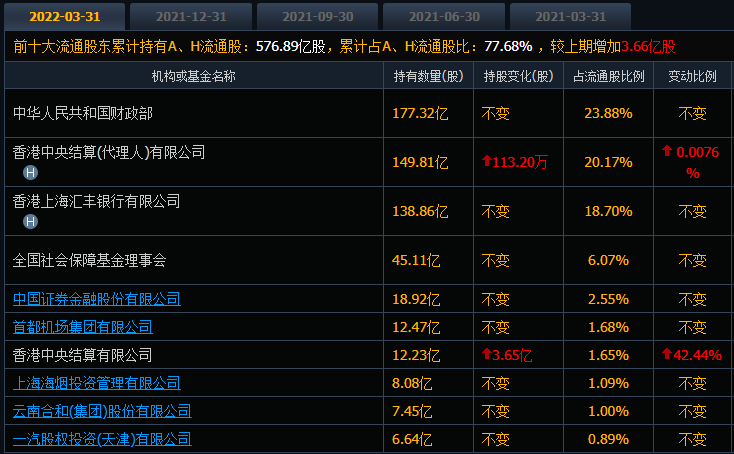The image size is (734, 454).
Task: Click holding value 8.08亿
Action: 412,383
